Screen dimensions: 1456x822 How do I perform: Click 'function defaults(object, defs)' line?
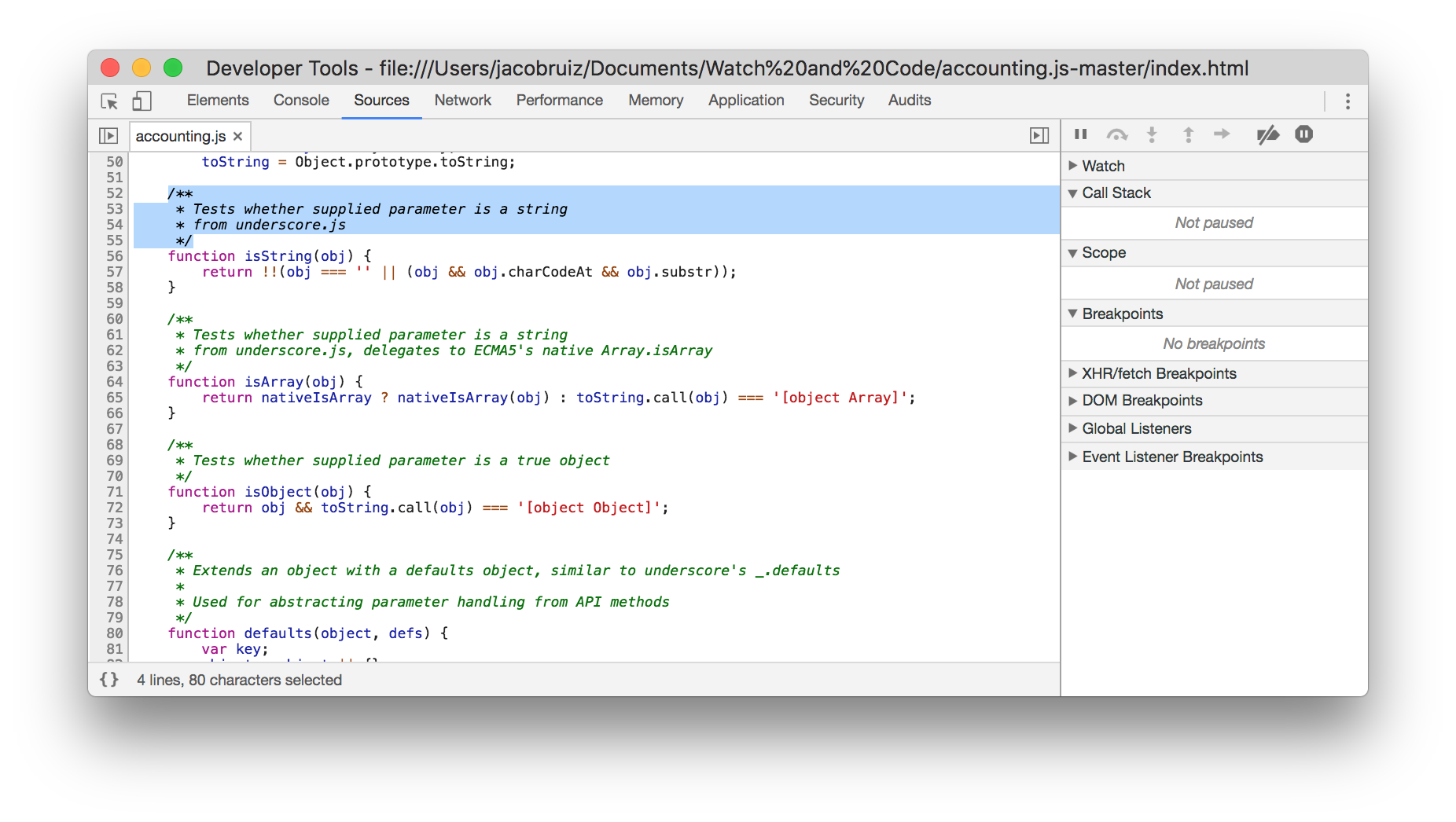307,633
